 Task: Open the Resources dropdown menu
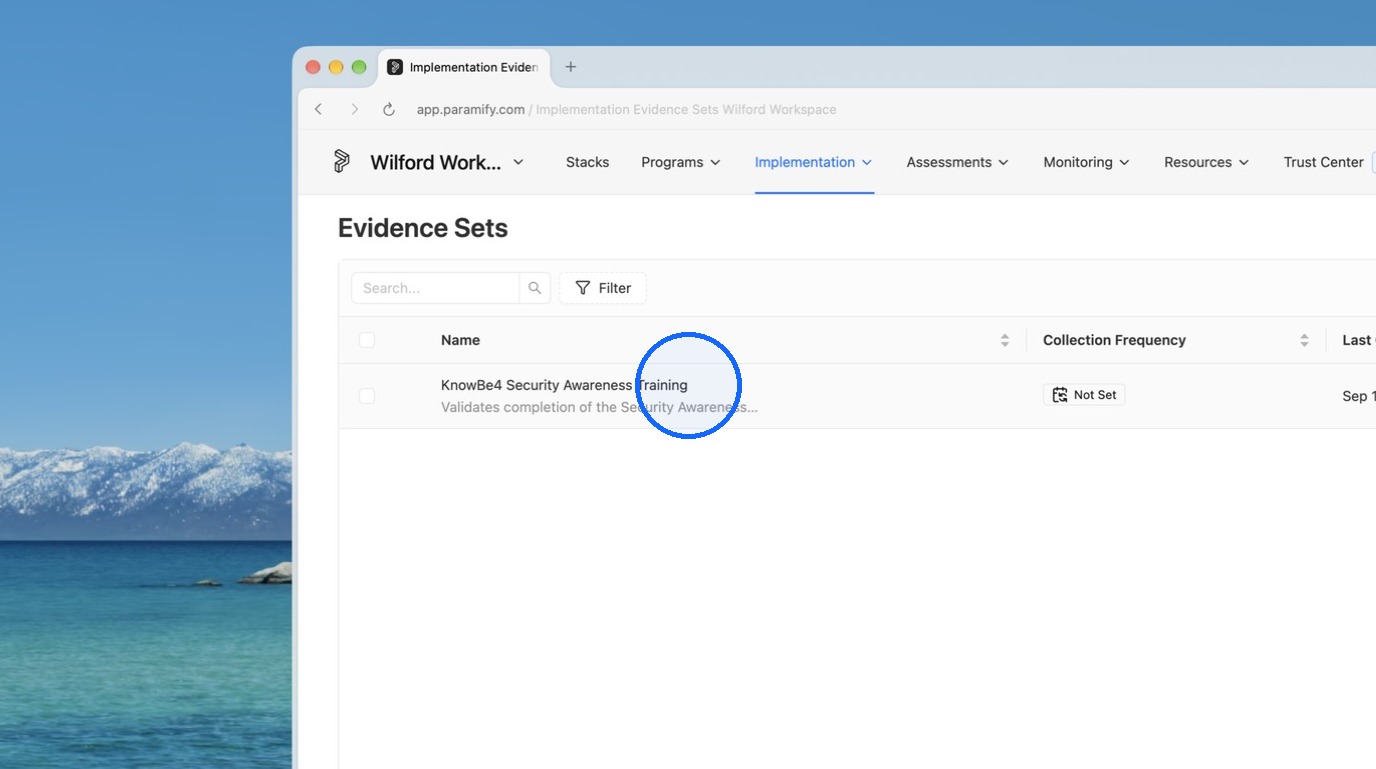click(x=1206, y=162)
